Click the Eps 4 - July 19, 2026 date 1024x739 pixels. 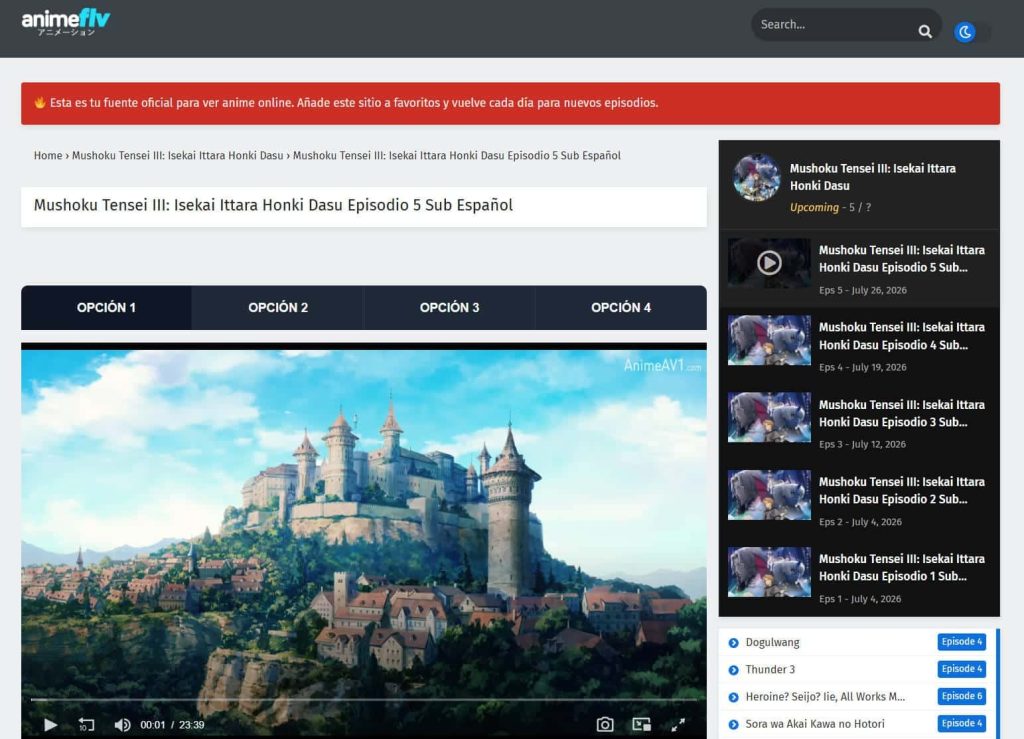(x=863, y=367)
